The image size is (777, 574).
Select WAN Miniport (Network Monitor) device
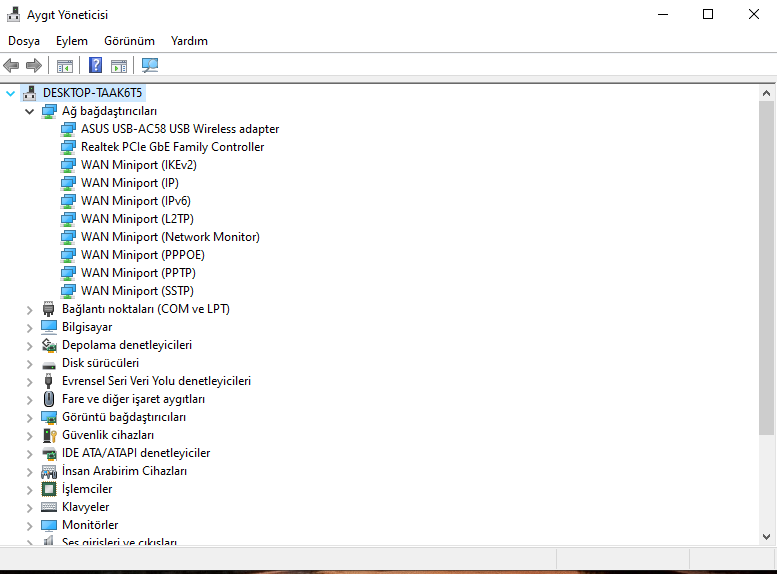[x=170, y=237]
